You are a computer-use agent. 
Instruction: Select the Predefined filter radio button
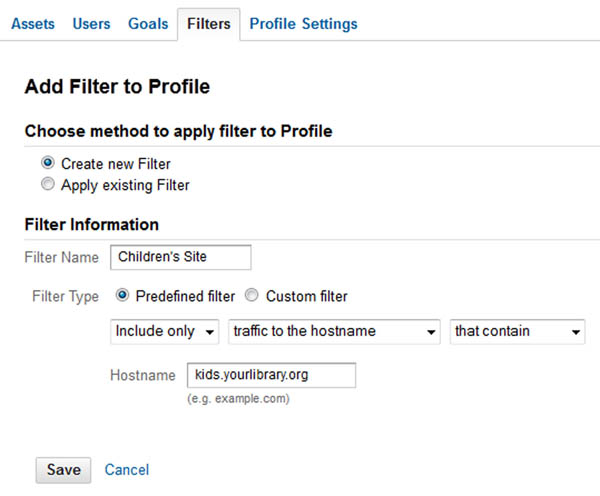[122, 295]
